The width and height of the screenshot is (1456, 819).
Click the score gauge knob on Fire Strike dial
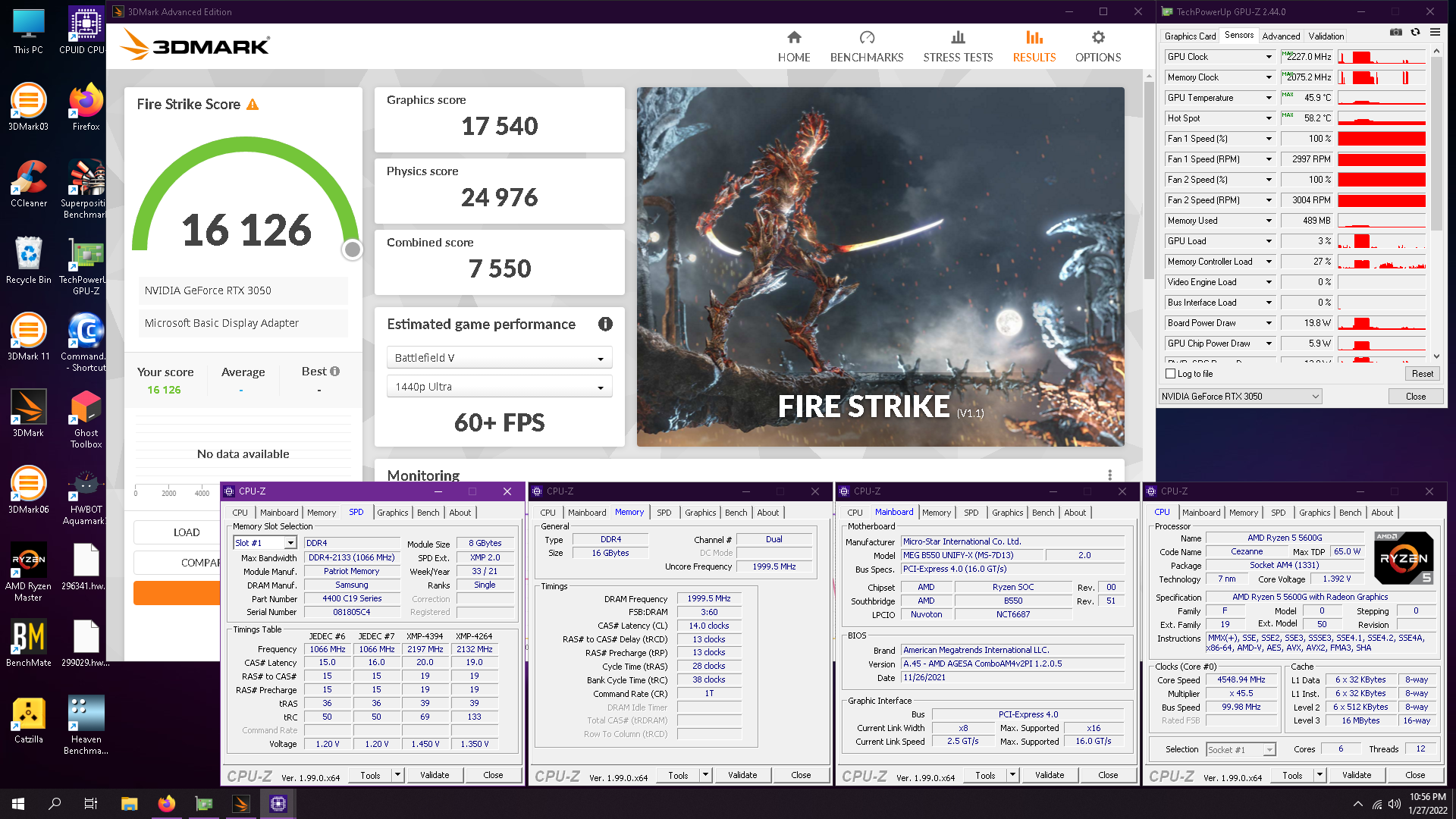click(352, 249)
